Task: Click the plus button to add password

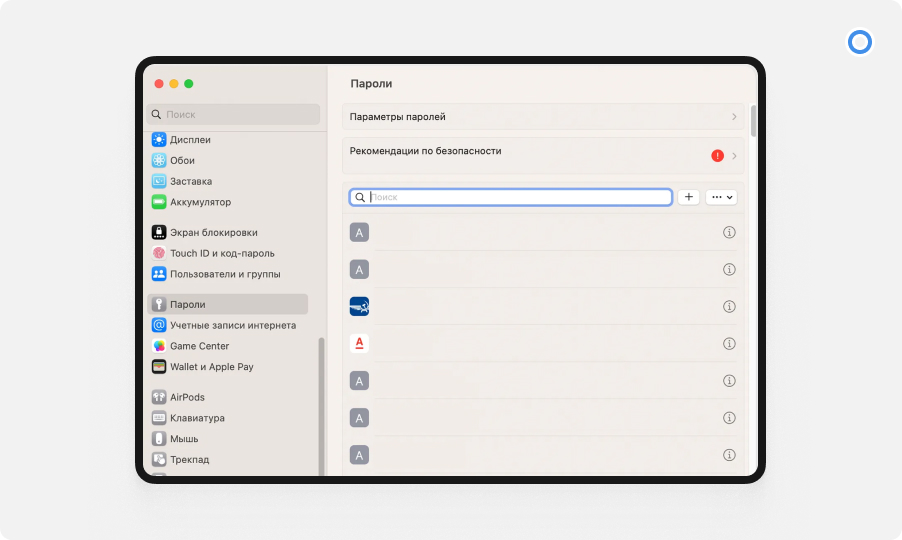Action: coord(689,197)
